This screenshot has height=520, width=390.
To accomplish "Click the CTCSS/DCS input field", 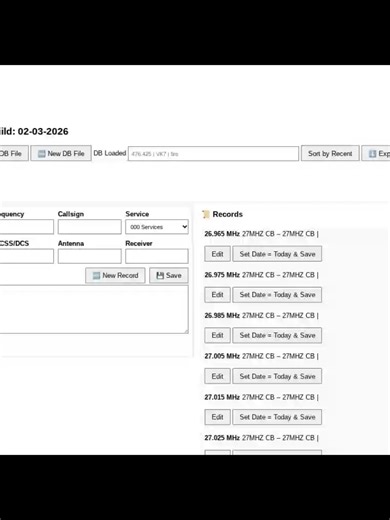I will coord(27,256).
